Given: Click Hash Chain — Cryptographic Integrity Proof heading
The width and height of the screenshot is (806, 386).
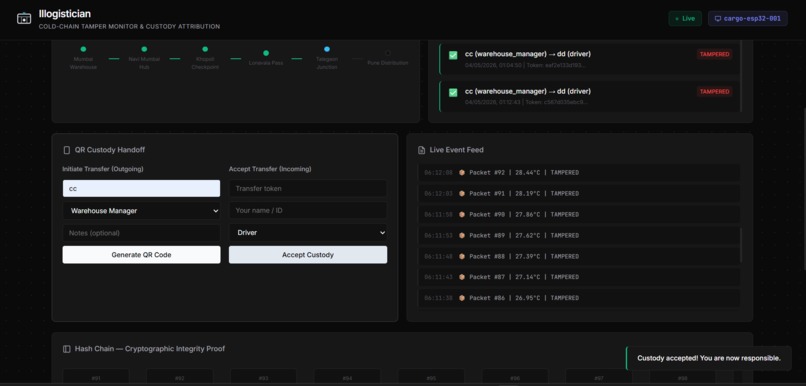Looking at the screenshot, I should 150,349.
